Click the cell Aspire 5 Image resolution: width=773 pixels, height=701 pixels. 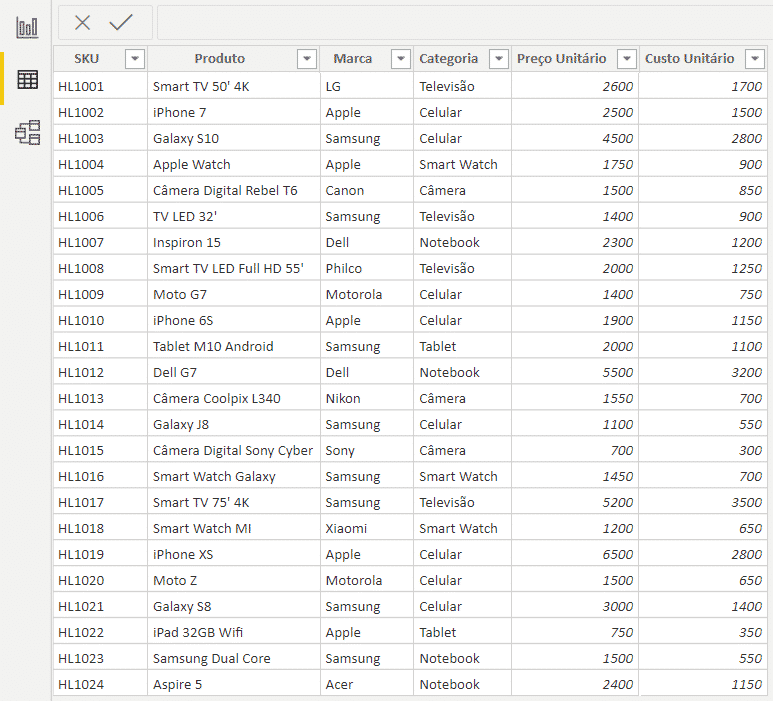[234, 685]
